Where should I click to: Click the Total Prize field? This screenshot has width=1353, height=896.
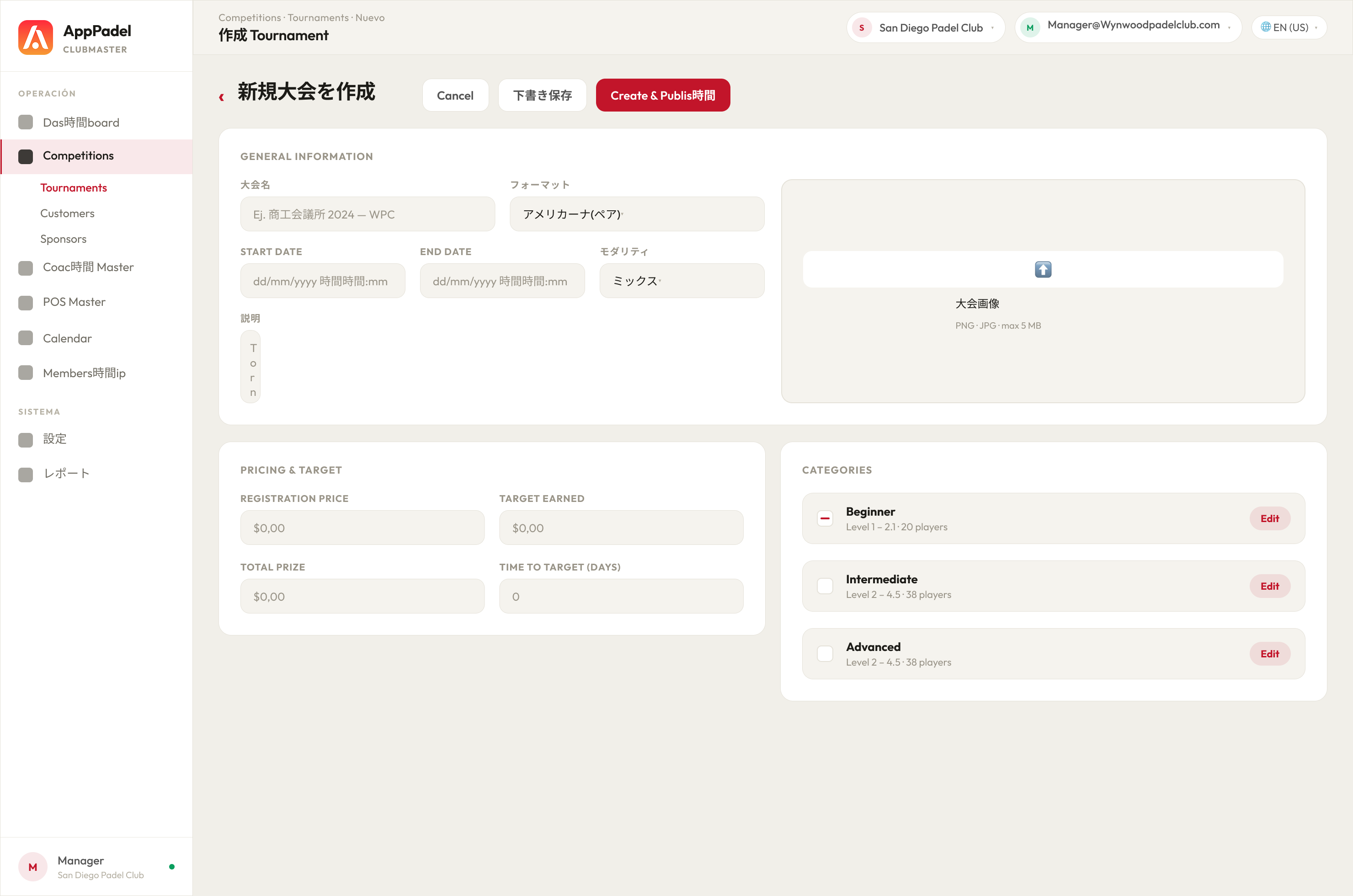(x=362, y=596)
